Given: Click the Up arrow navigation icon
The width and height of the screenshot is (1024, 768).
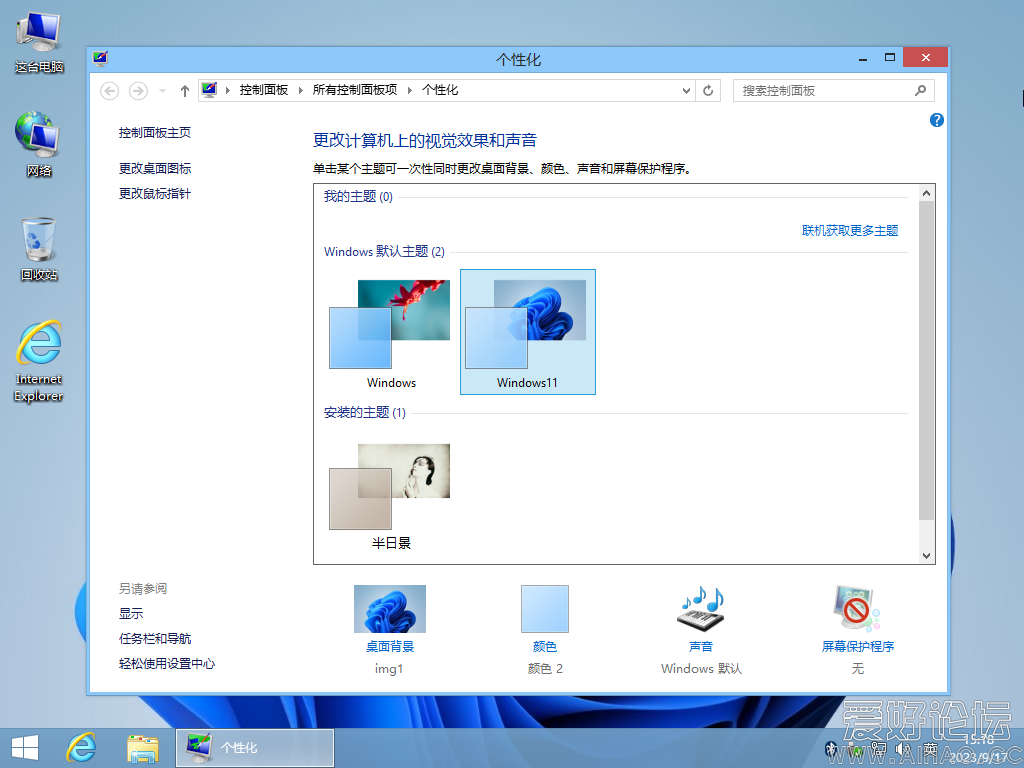Looking at the screenshot, I should (x=185, y=90).
